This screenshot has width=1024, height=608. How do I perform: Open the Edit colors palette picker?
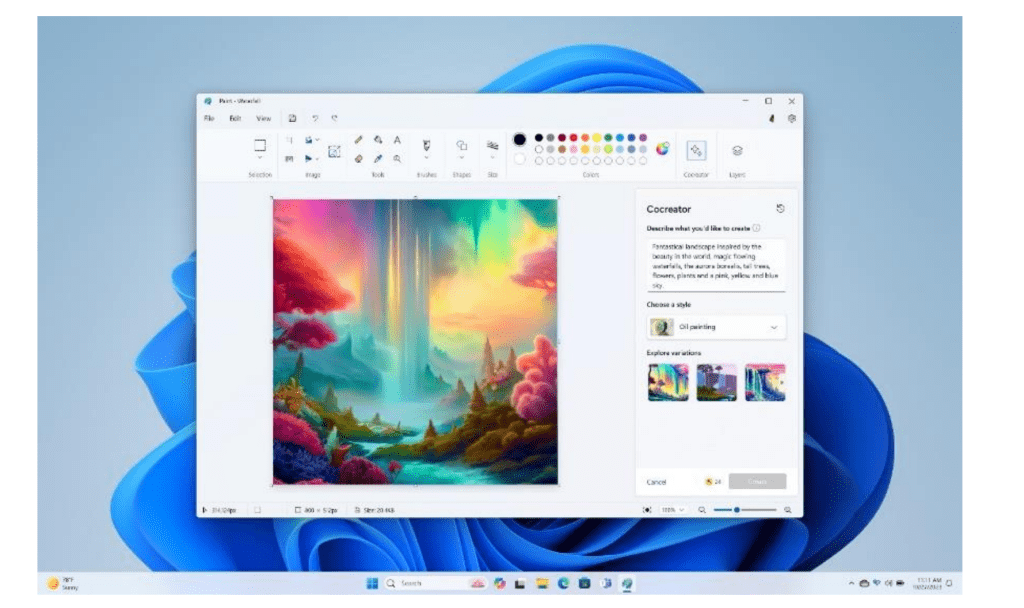coord(665,146)
